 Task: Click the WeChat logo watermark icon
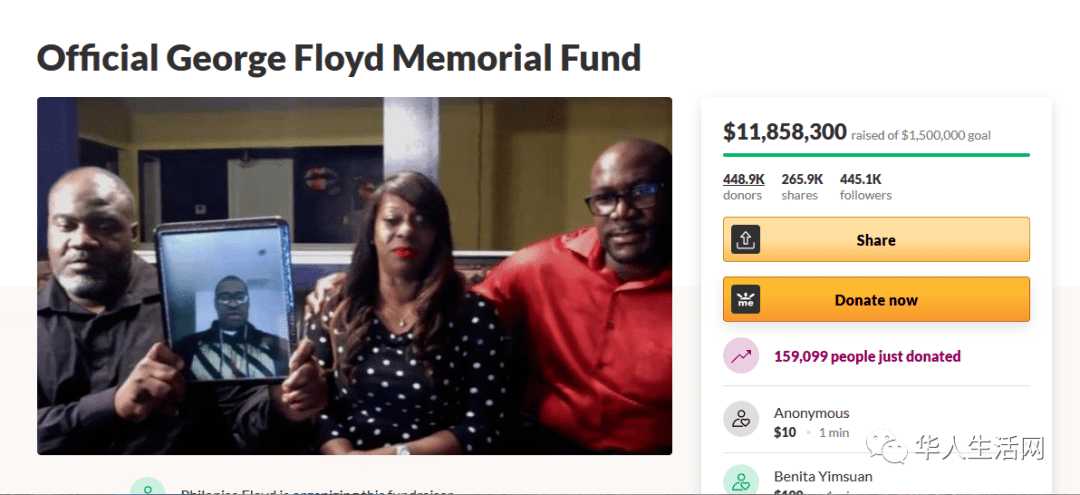click(888, 447)
